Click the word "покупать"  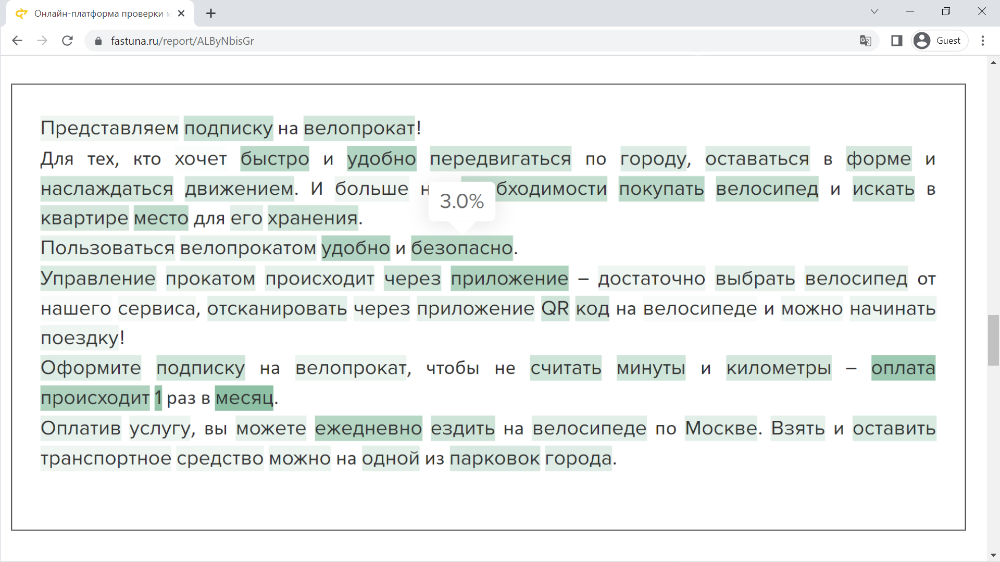point(661,189)
